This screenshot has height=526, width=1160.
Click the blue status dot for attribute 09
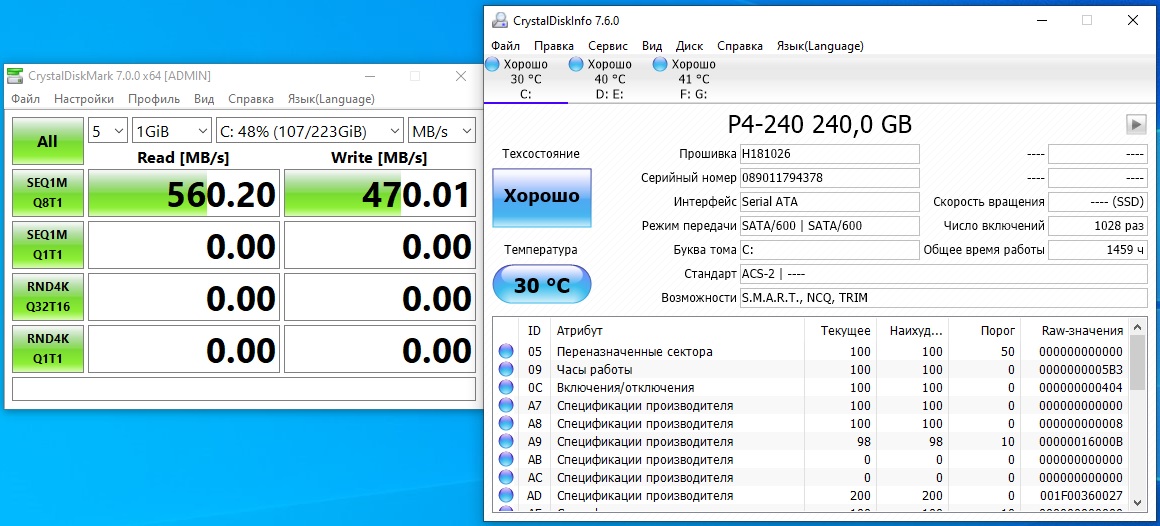[506, 369]
